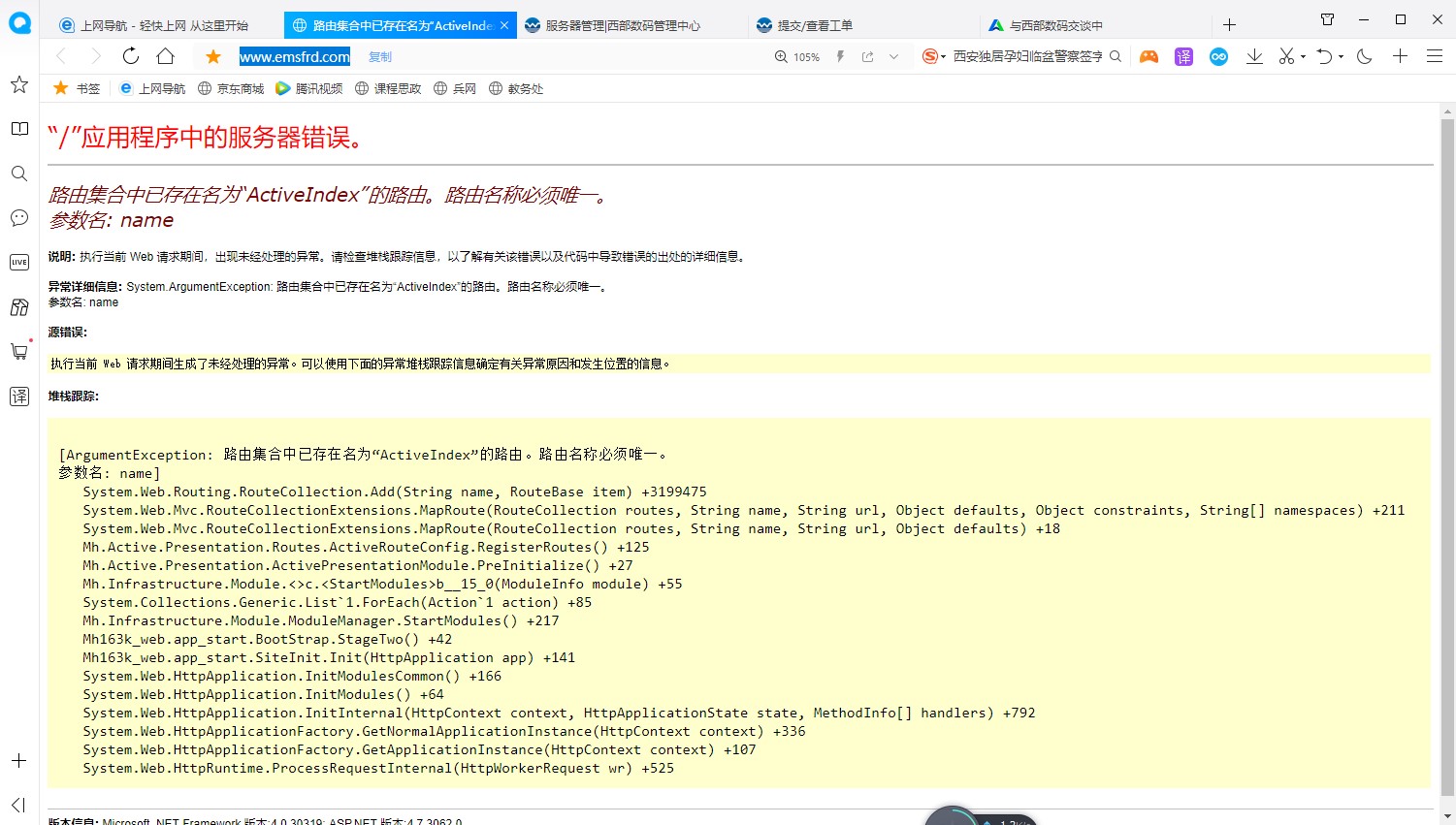Click the page vertical scrollbar
Screen dimensions: 1456x825
(1447, 456)
